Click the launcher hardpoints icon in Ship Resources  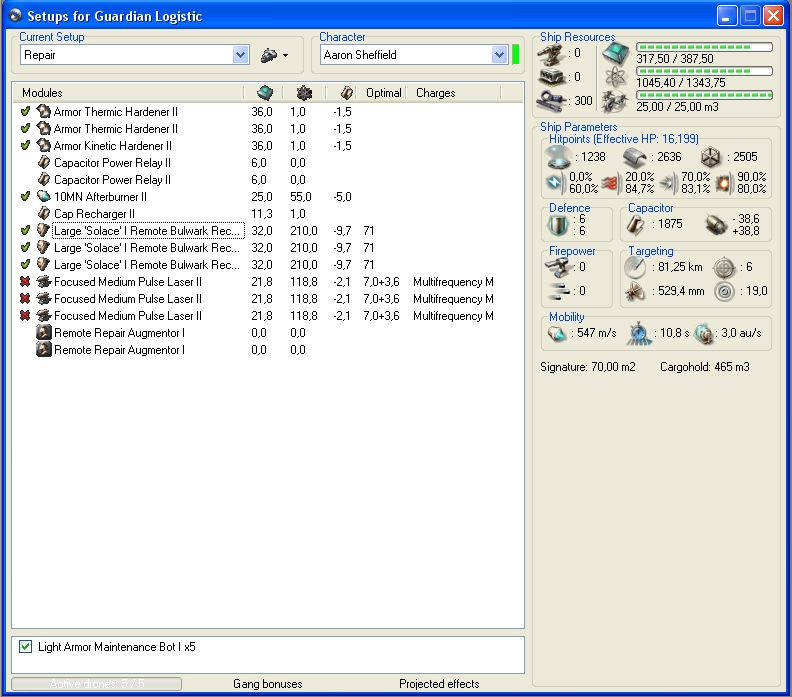click(551, 77)
